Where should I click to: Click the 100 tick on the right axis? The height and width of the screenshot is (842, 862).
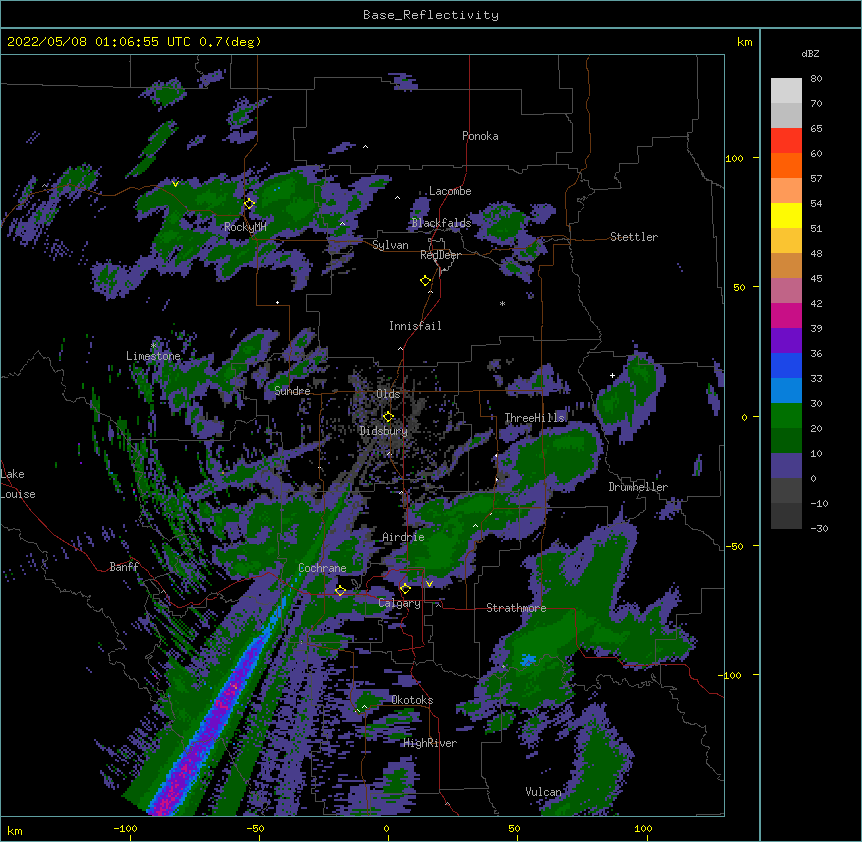734,158
